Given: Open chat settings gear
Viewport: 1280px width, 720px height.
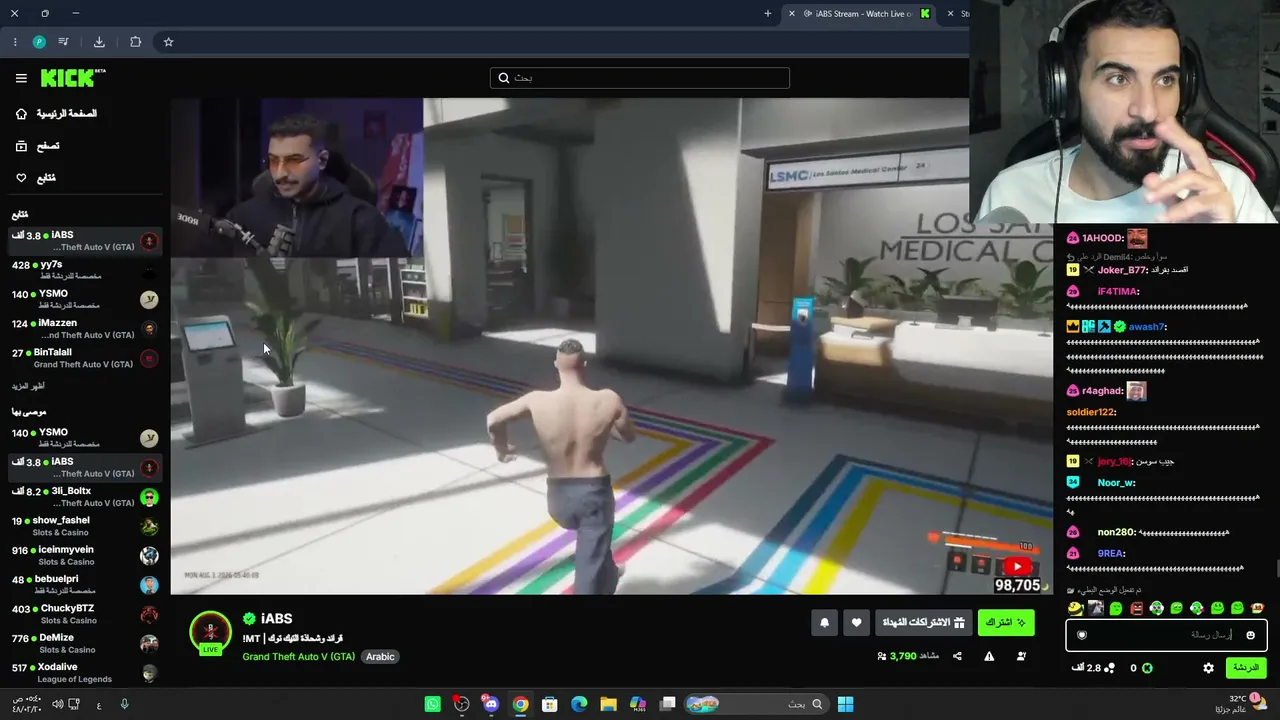Looking at the screenshot, I should pos(1208,668).
